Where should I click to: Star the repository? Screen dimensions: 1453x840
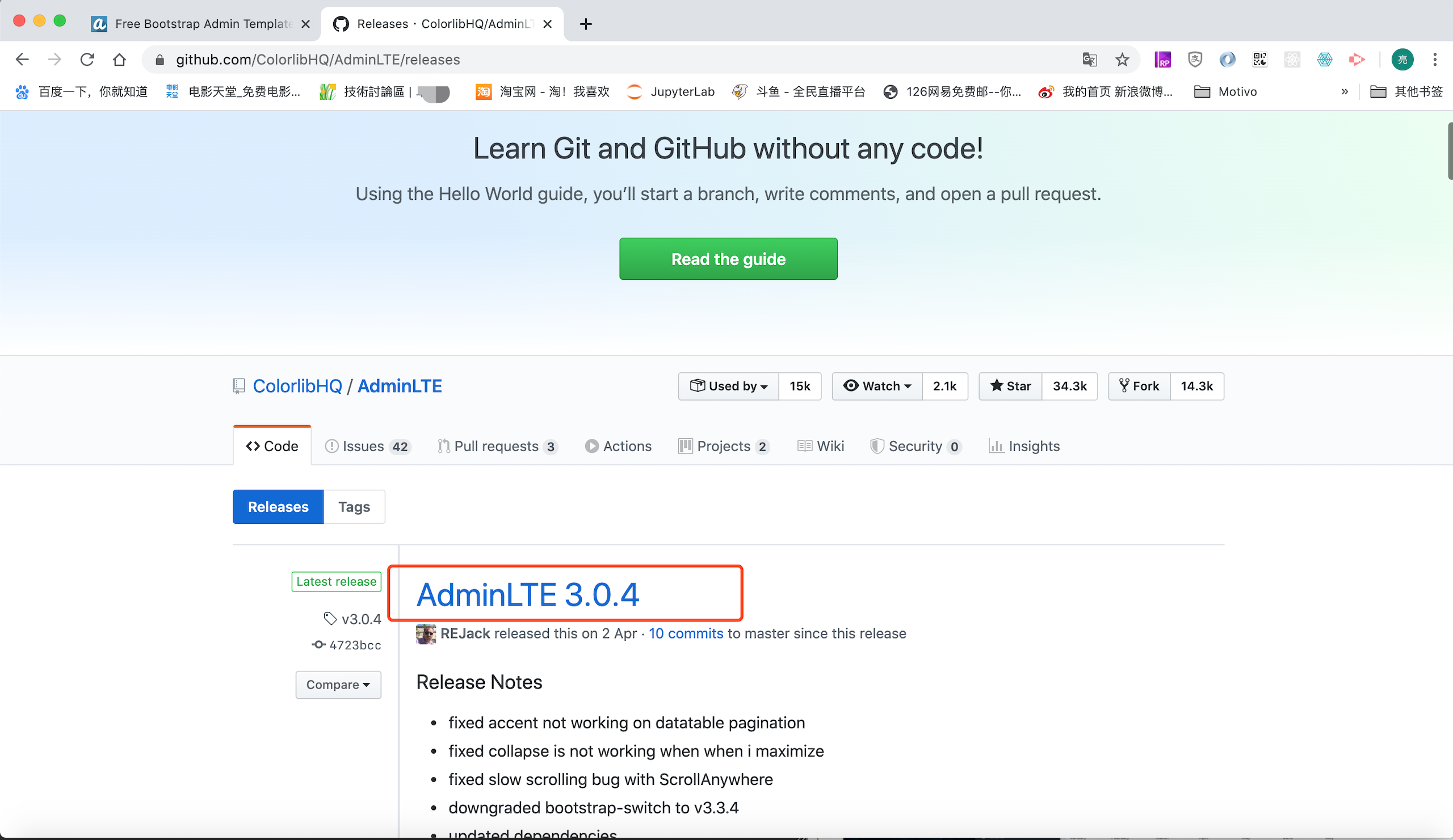[x=1010, y=386]
